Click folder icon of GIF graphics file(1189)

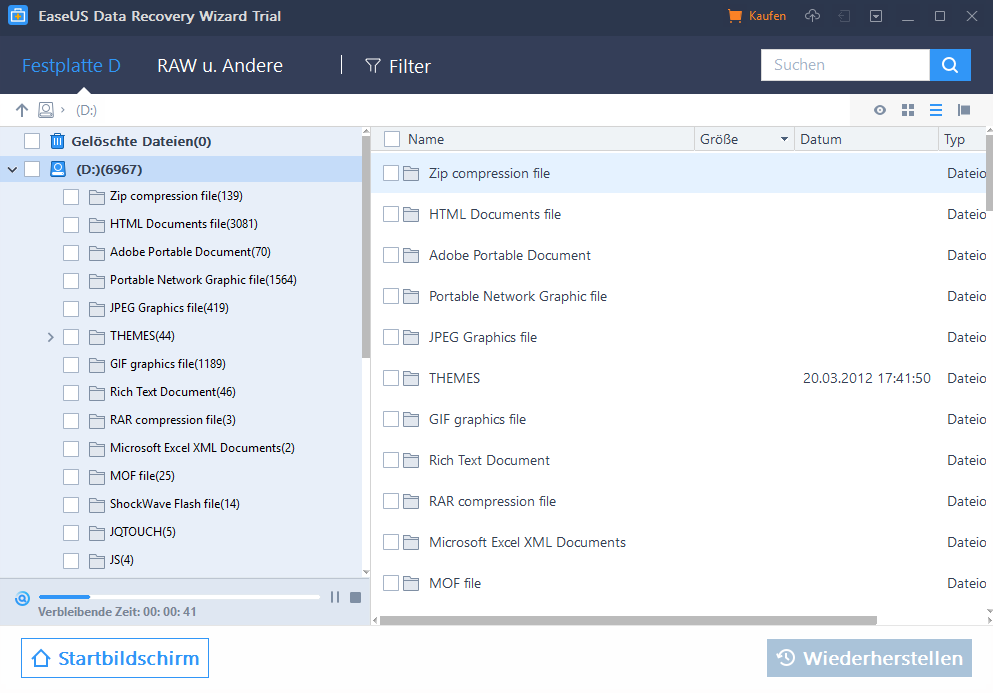point(97,365)
